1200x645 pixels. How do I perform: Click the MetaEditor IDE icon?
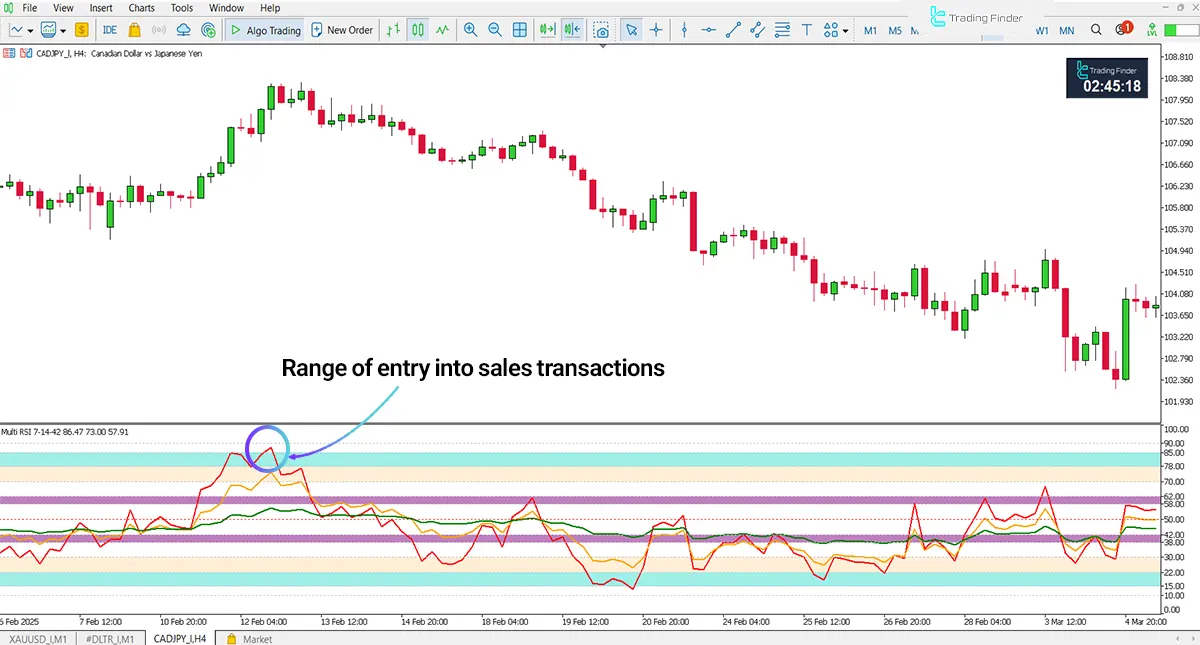[x=110, y=29]
